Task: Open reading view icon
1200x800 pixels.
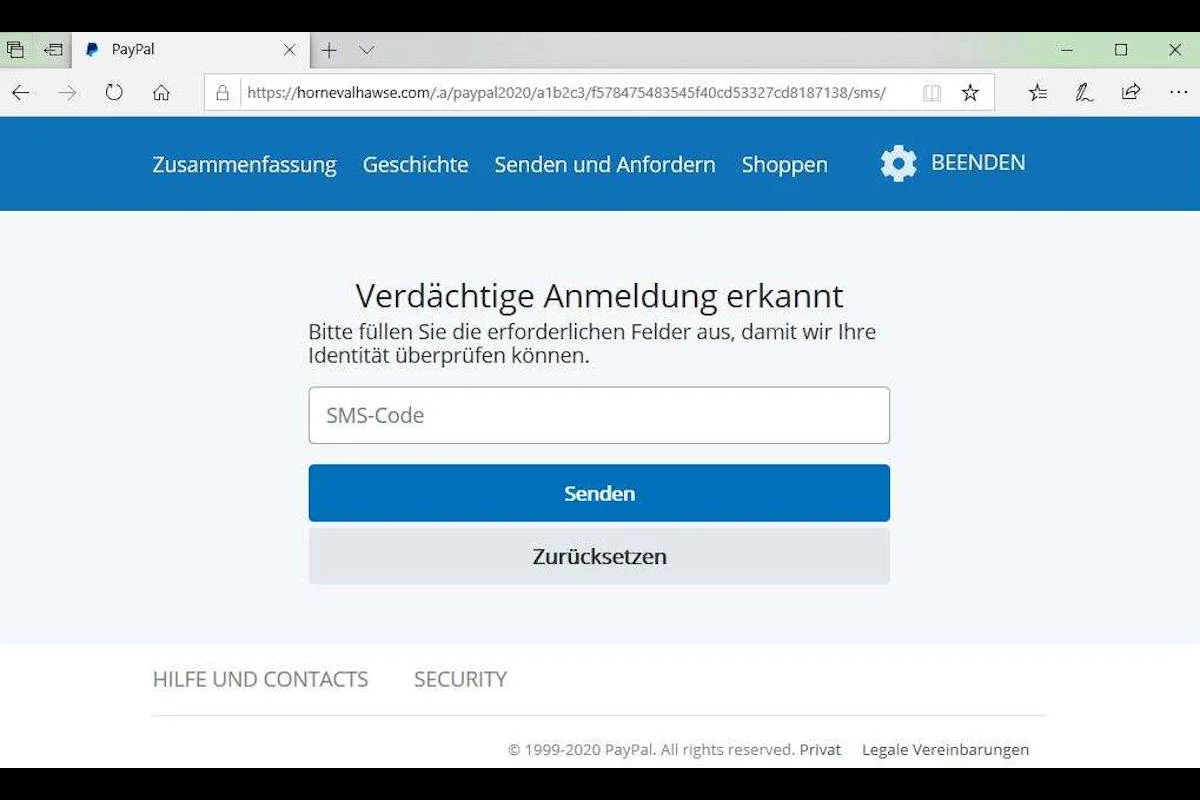Action: (x=932, y=93)
